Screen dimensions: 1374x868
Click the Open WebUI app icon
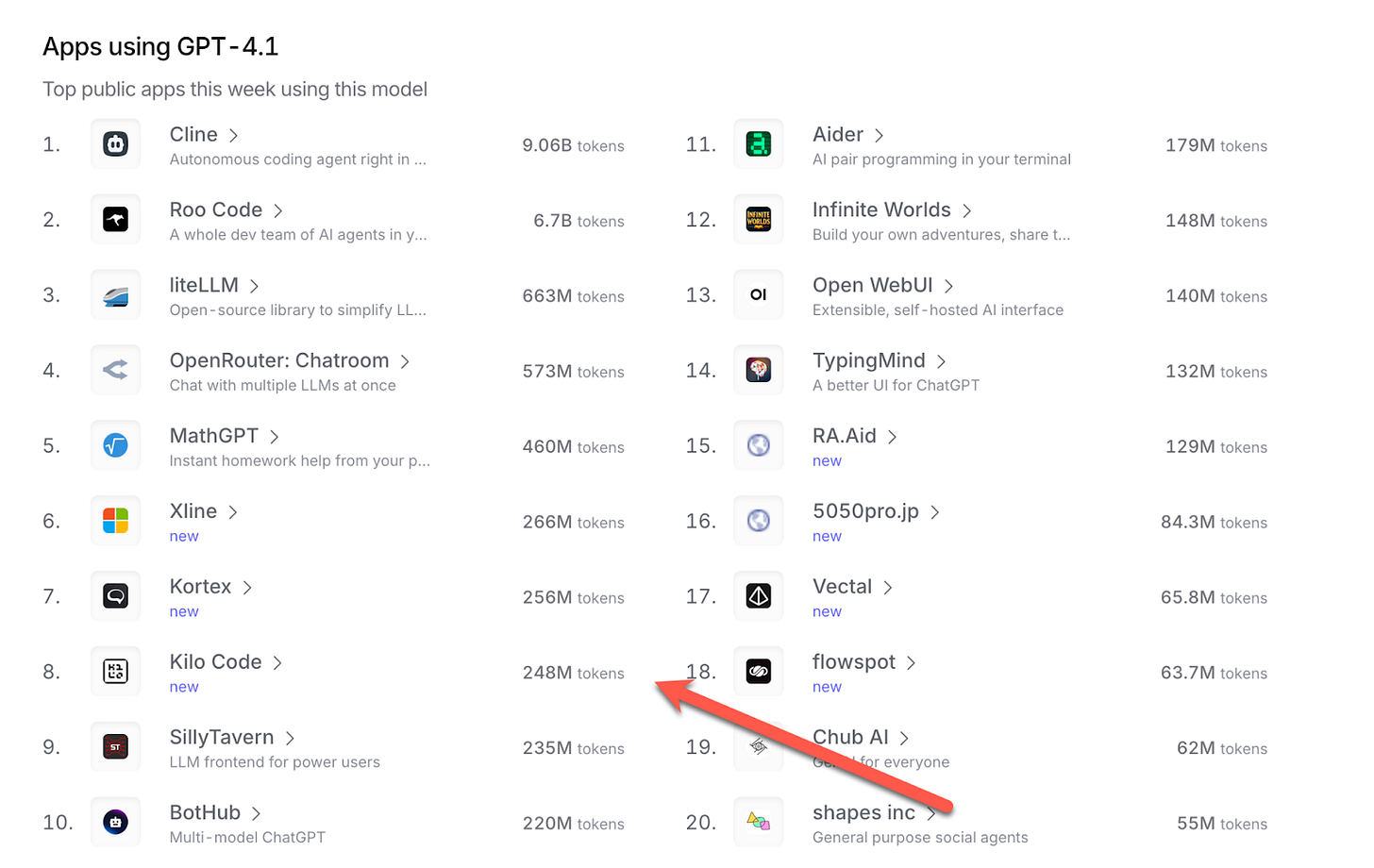tap(759, 295)
